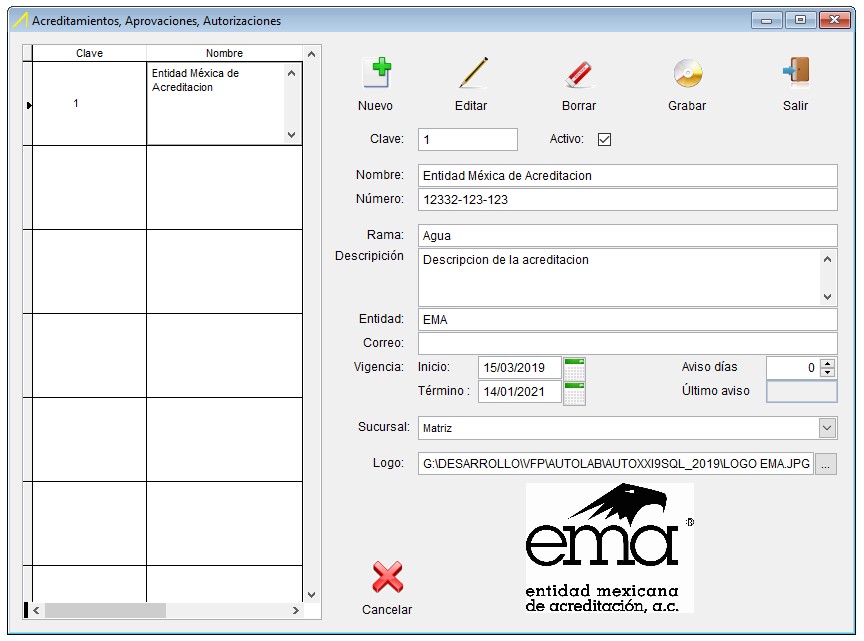Click the Grabar label text
The width and height of the screenshot is (864, 641).
point(687,106)
